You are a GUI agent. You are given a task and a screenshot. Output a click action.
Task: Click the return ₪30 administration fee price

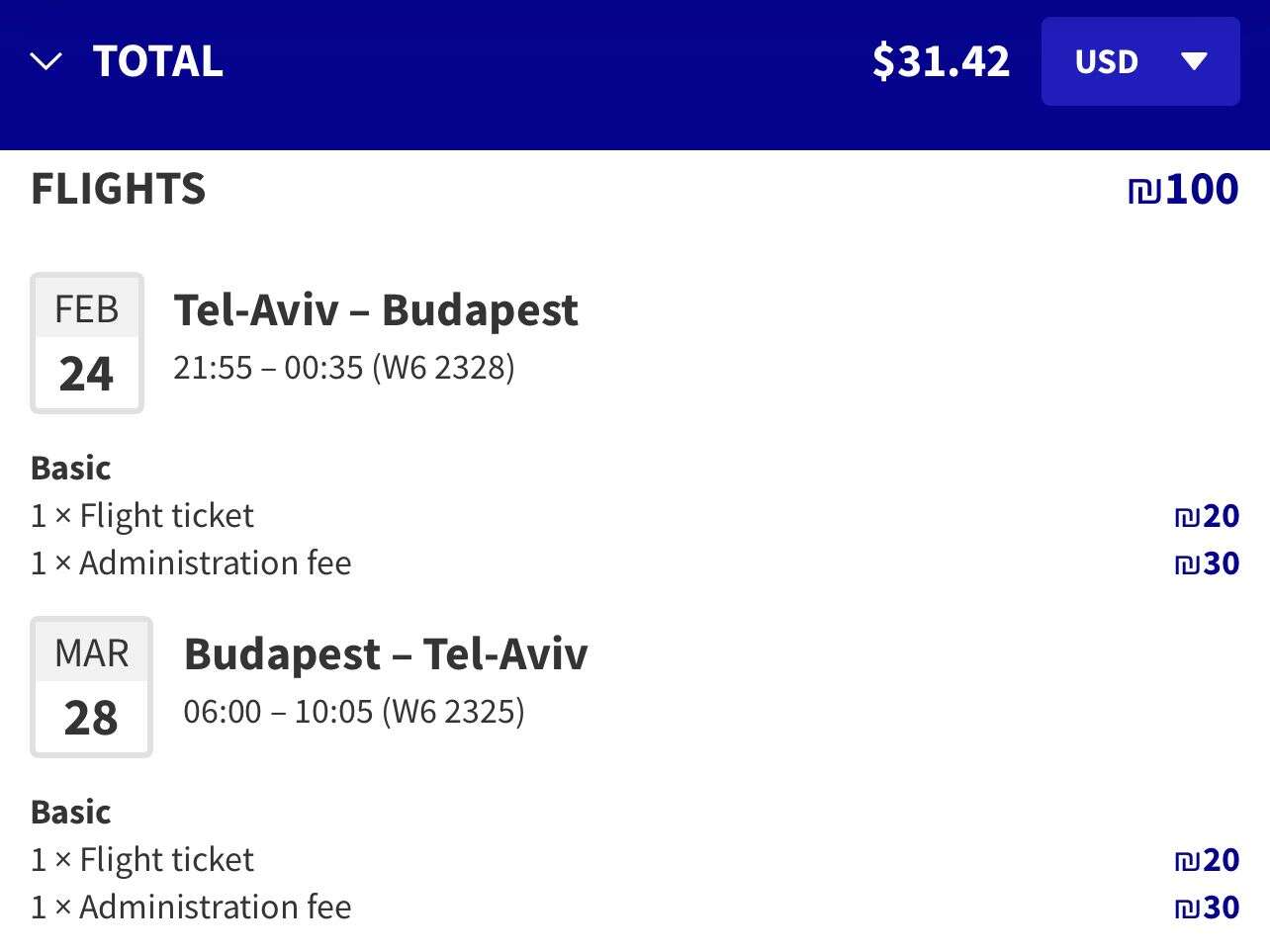[x=1207, y=907]
